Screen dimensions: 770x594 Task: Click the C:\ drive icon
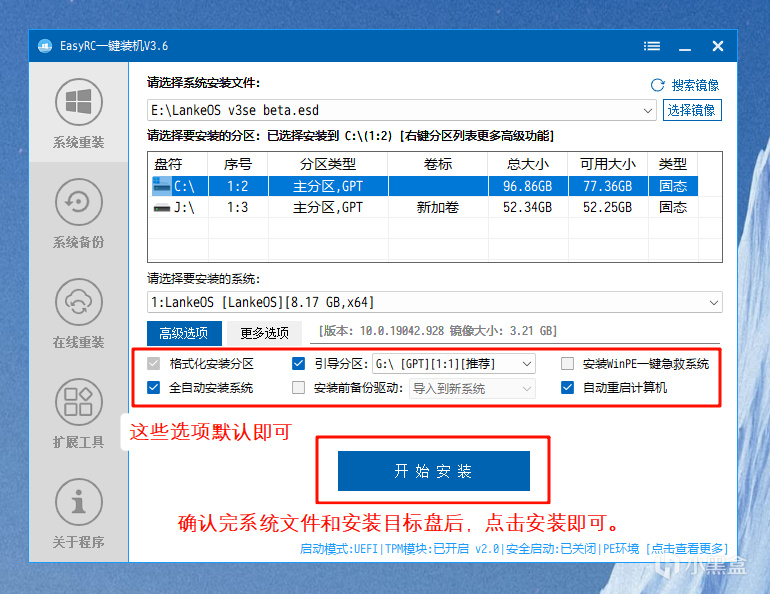[x=162, y=187]
